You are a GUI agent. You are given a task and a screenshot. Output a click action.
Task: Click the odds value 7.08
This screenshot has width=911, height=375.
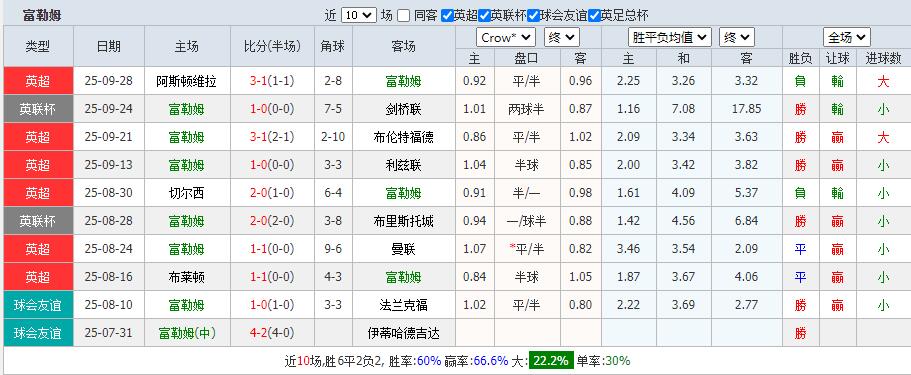pos(683,109)
